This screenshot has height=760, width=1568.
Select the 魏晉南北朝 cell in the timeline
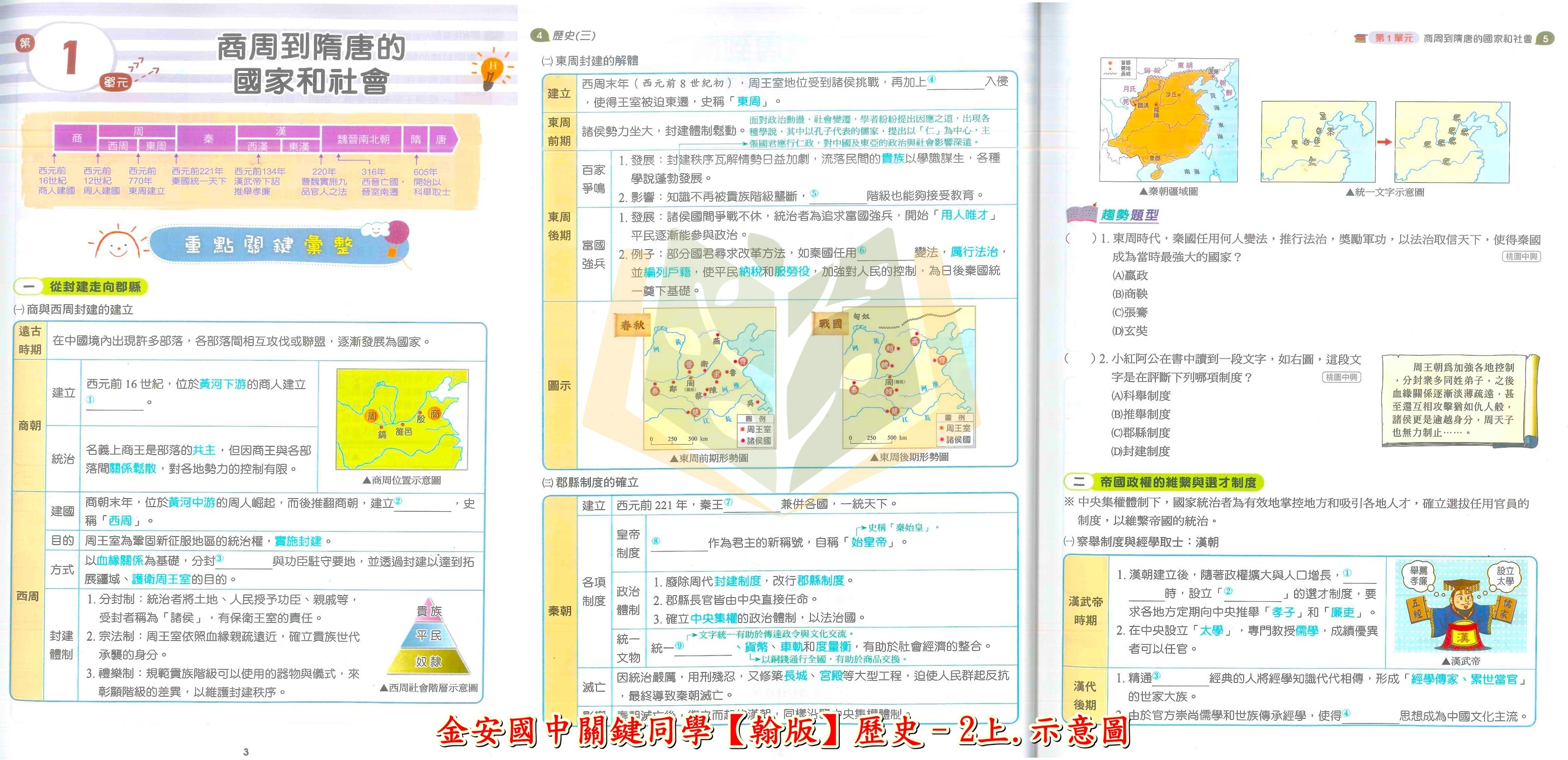click(363, 139)
